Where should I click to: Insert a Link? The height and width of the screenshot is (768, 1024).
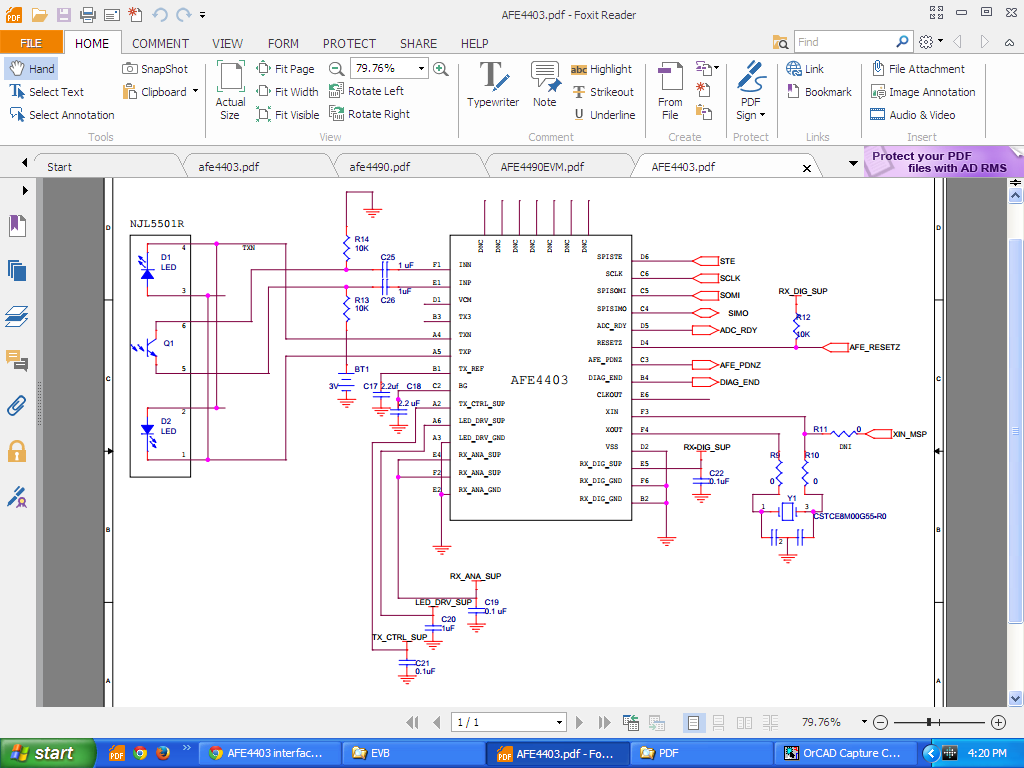coord(805,69)
